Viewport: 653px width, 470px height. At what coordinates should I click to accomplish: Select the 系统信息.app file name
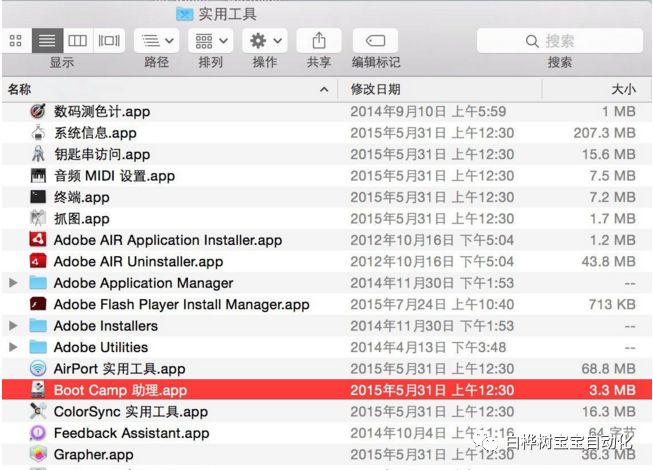coord(95,133)
